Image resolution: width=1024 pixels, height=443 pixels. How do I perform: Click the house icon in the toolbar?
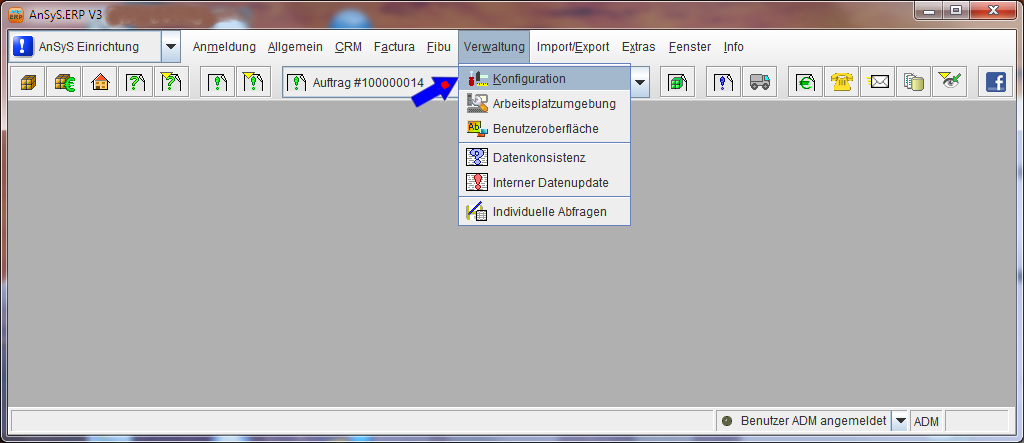pos(100,83)
